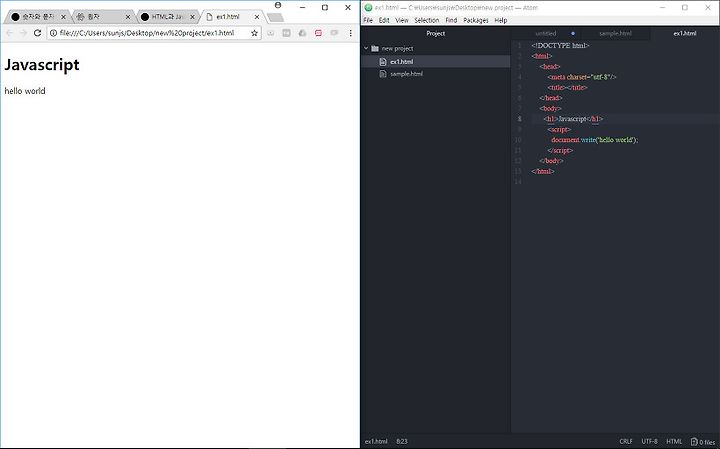This screenshot has height=449, width=720.
Task: Close the HTML과 Ja... Chrome tab
Action: click(x=192, y=17)
